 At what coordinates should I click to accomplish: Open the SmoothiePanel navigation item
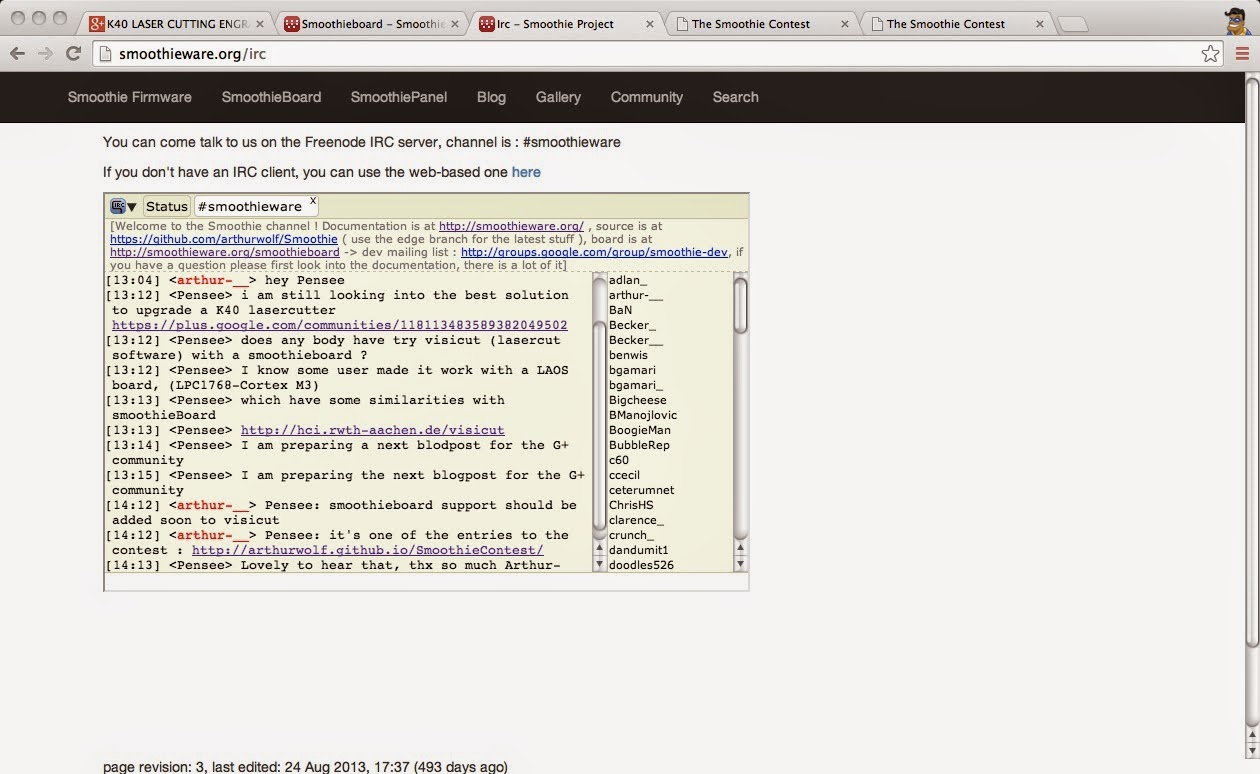(398, 97)
